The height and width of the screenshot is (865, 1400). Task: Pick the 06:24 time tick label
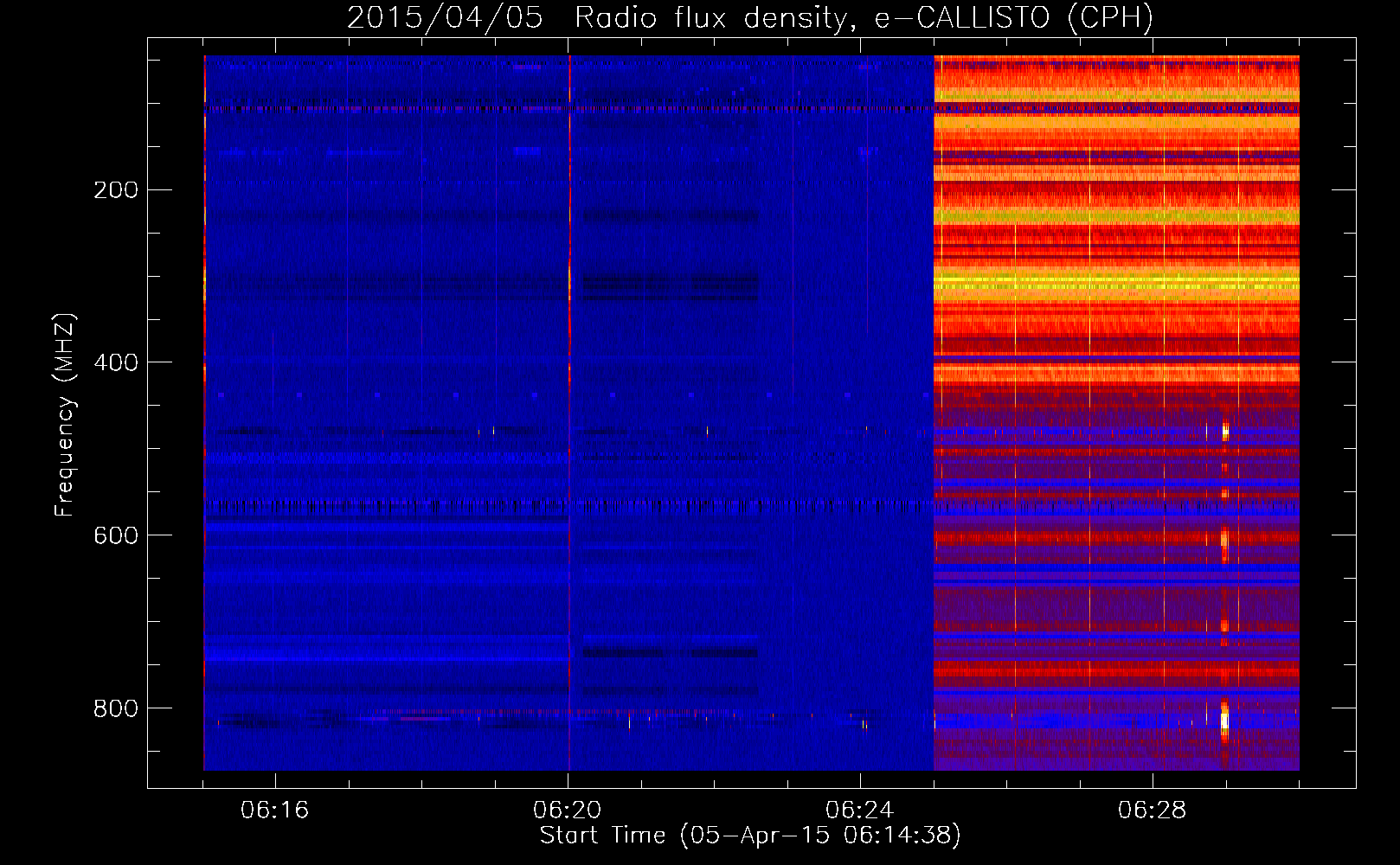(860, 810)
